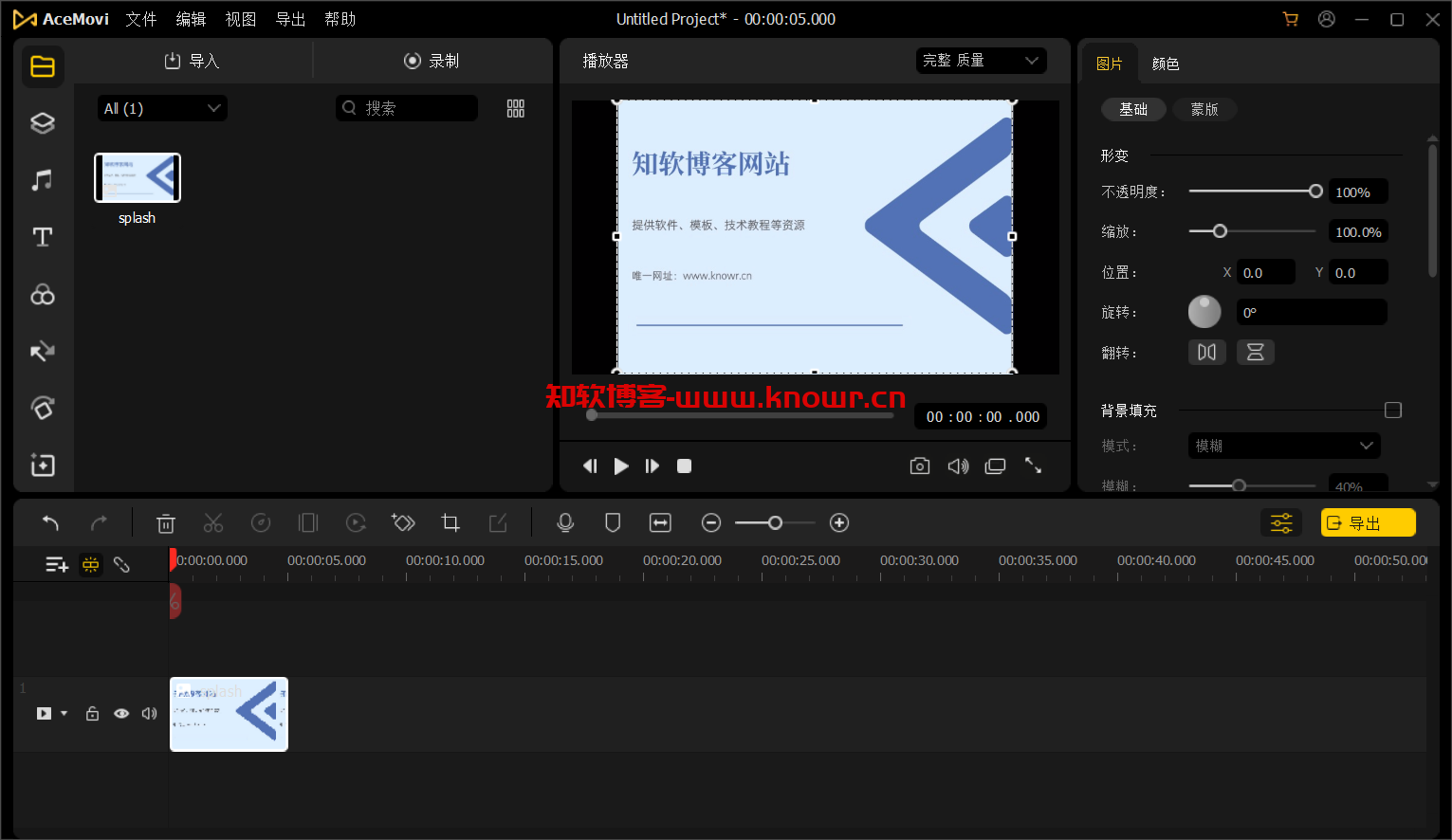Toggle track 1 lock icon
Viewport: 1452px width, 840px height.
92,714
